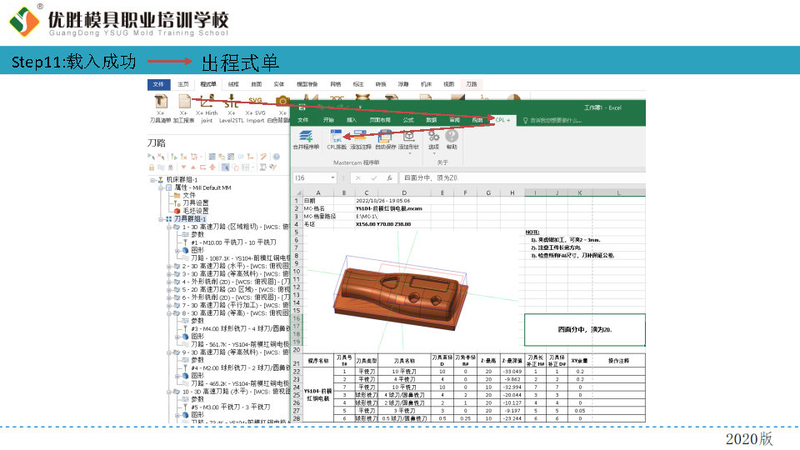Open the CPL + tab in Excel

(503, 120)
